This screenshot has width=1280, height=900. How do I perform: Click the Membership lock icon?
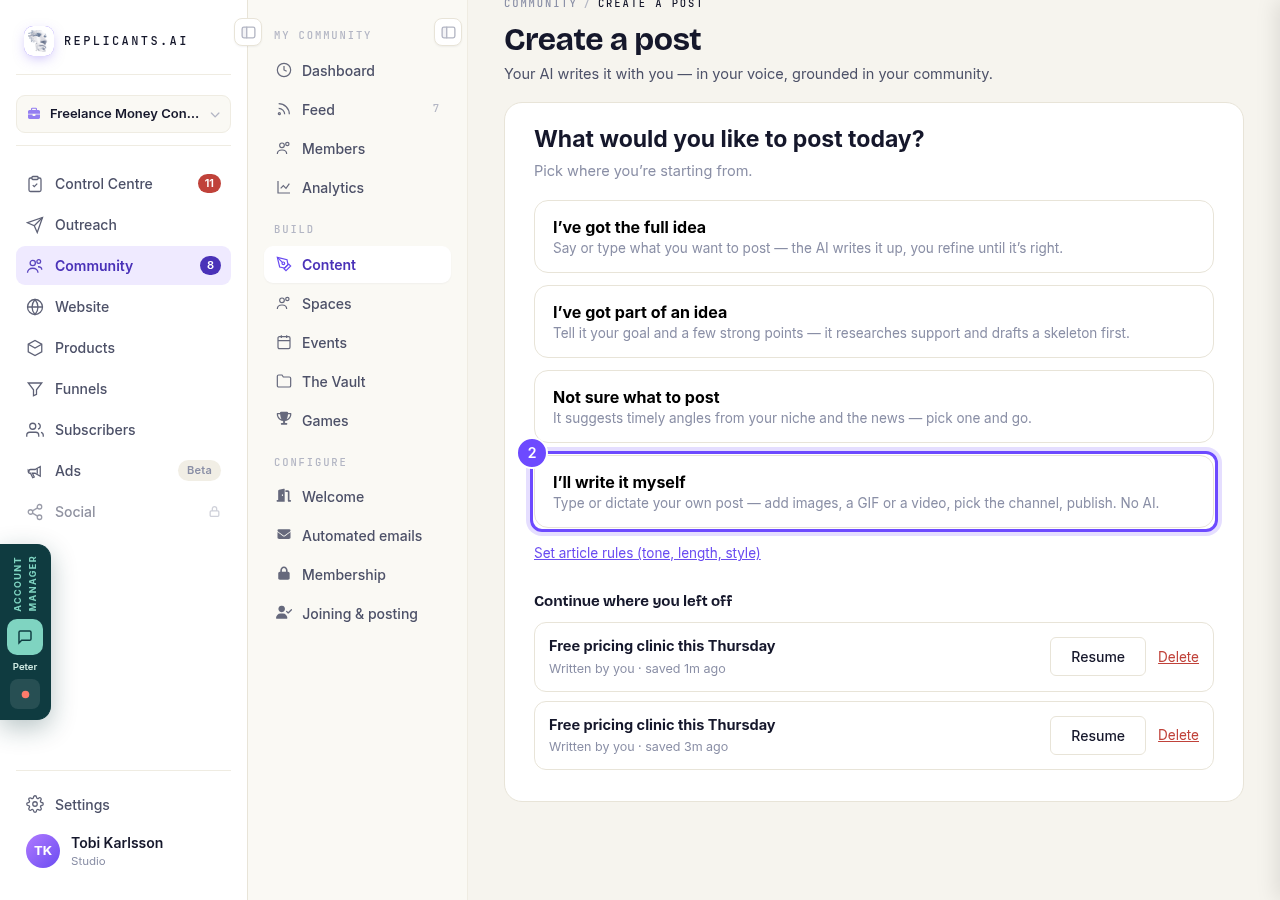tap(284, 574)
